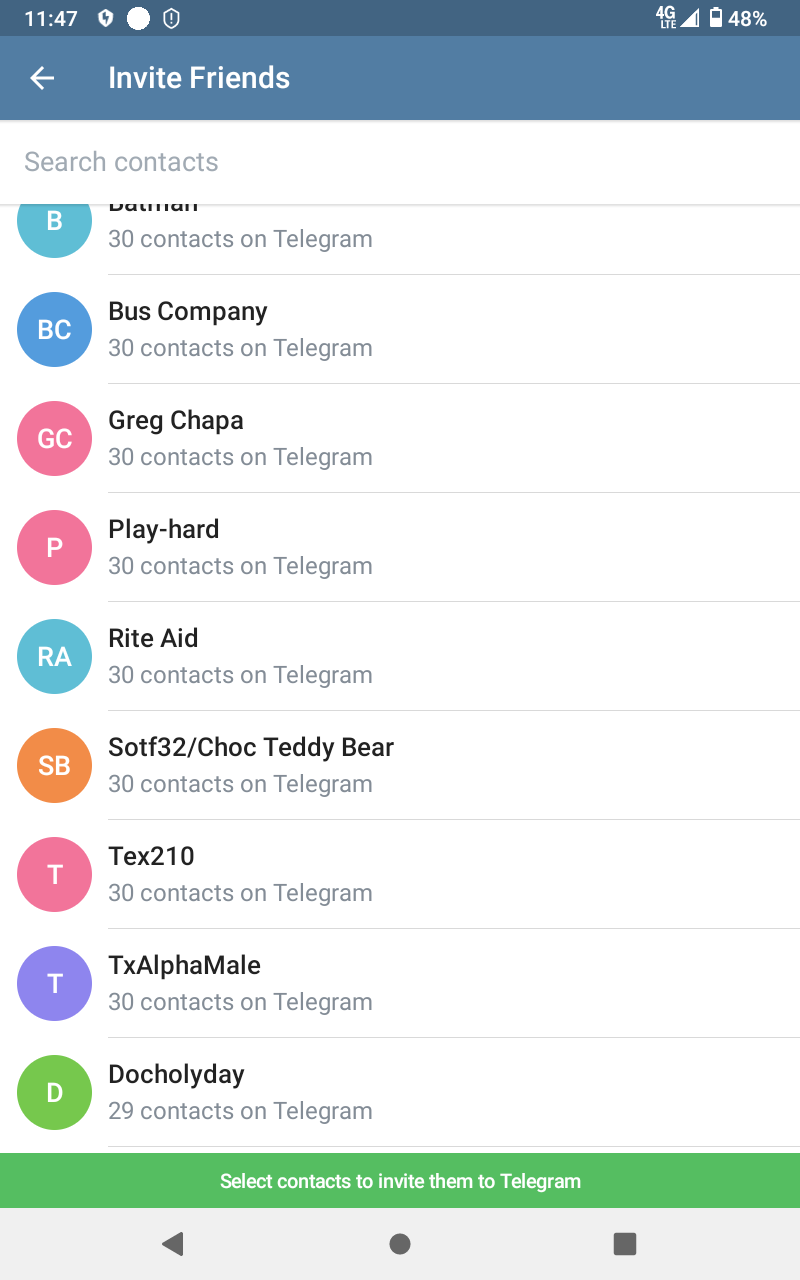The width and height of the screenshot is (800, 1280).
Task: Tap the back arrow in Invite Friends header
Action: (x=42, y=78)
